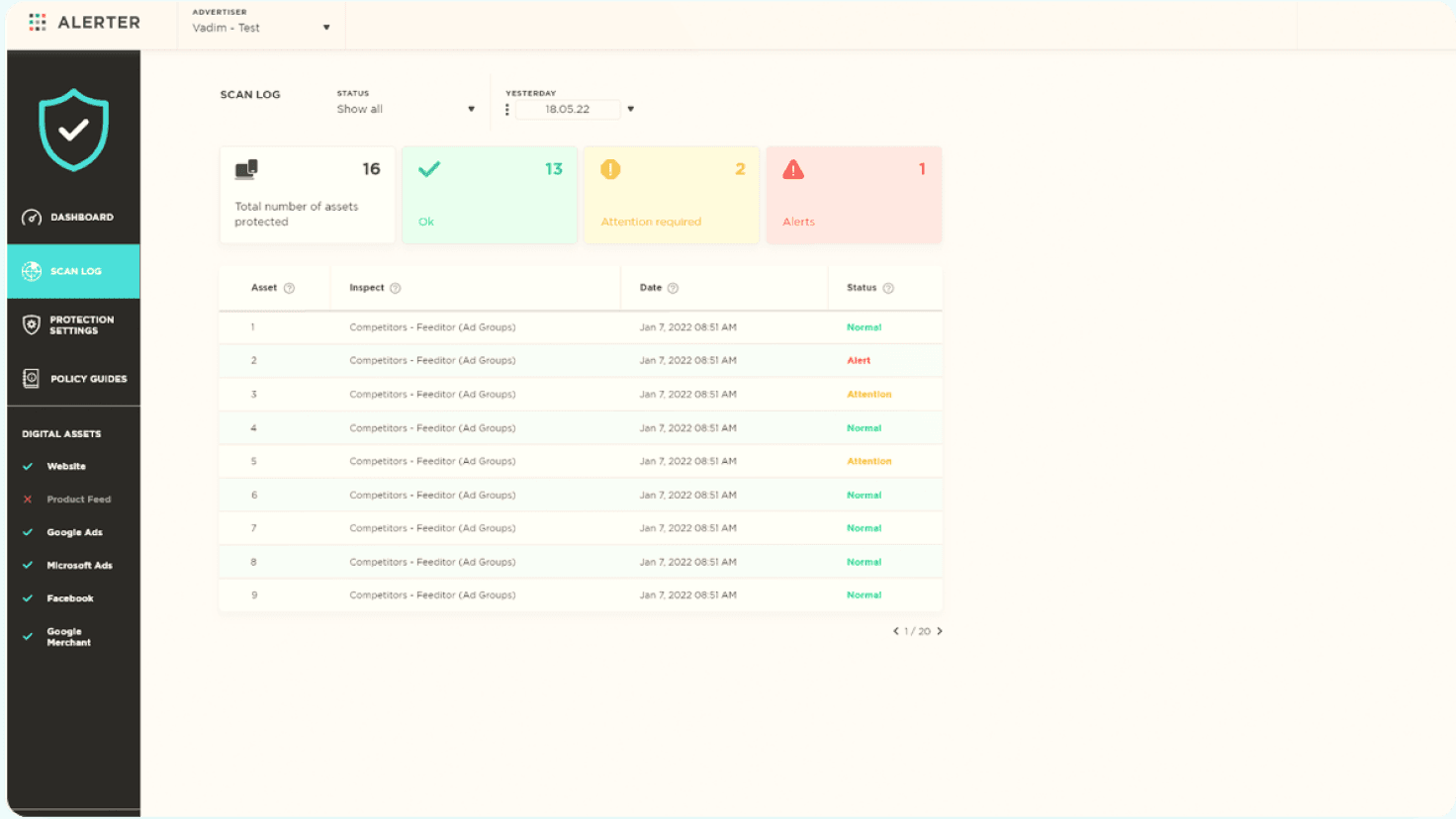Click the Ok 13 summary card

tap(490, 195)
